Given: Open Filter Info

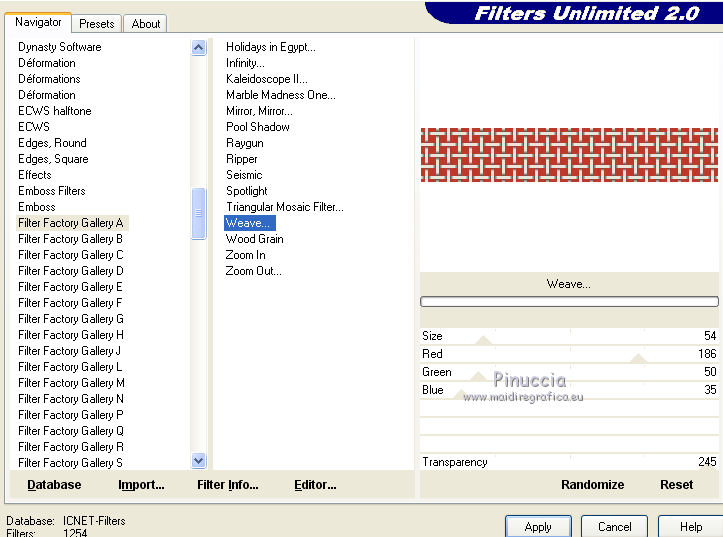Looking at the screenshot, I should 228,485.
